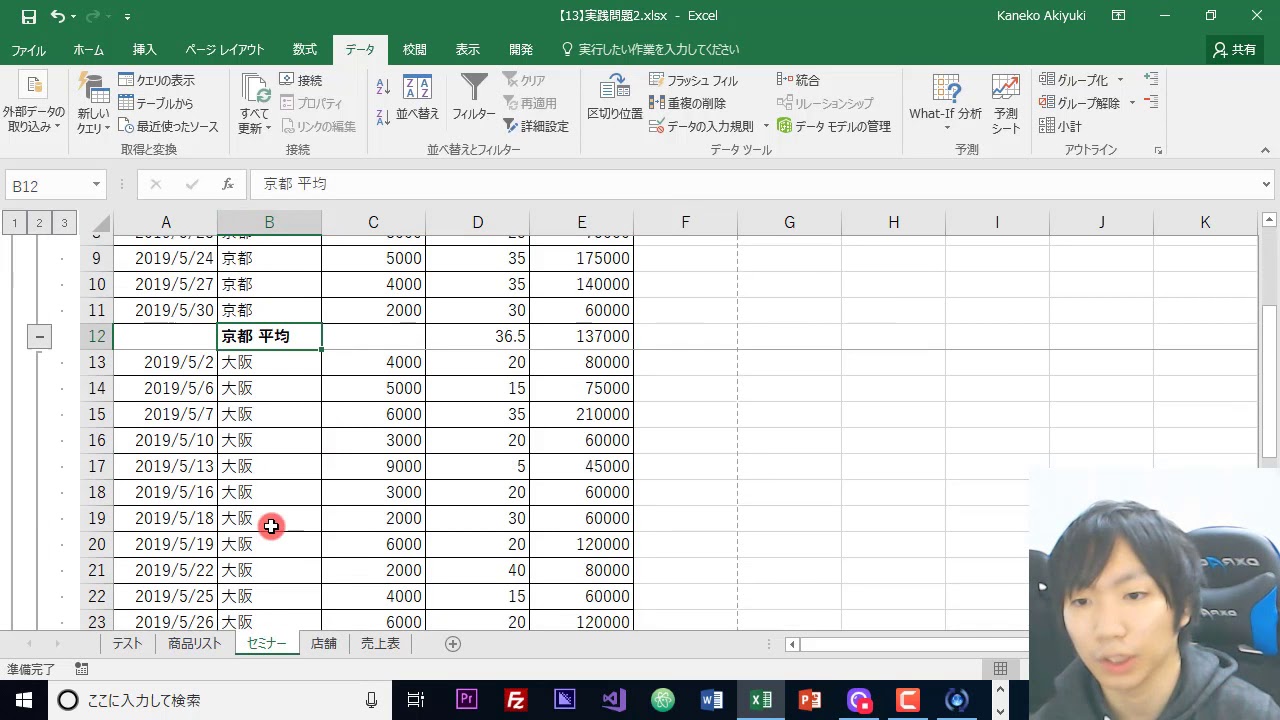Open the Connections command
1280x720 pixels.
(301, 80)
